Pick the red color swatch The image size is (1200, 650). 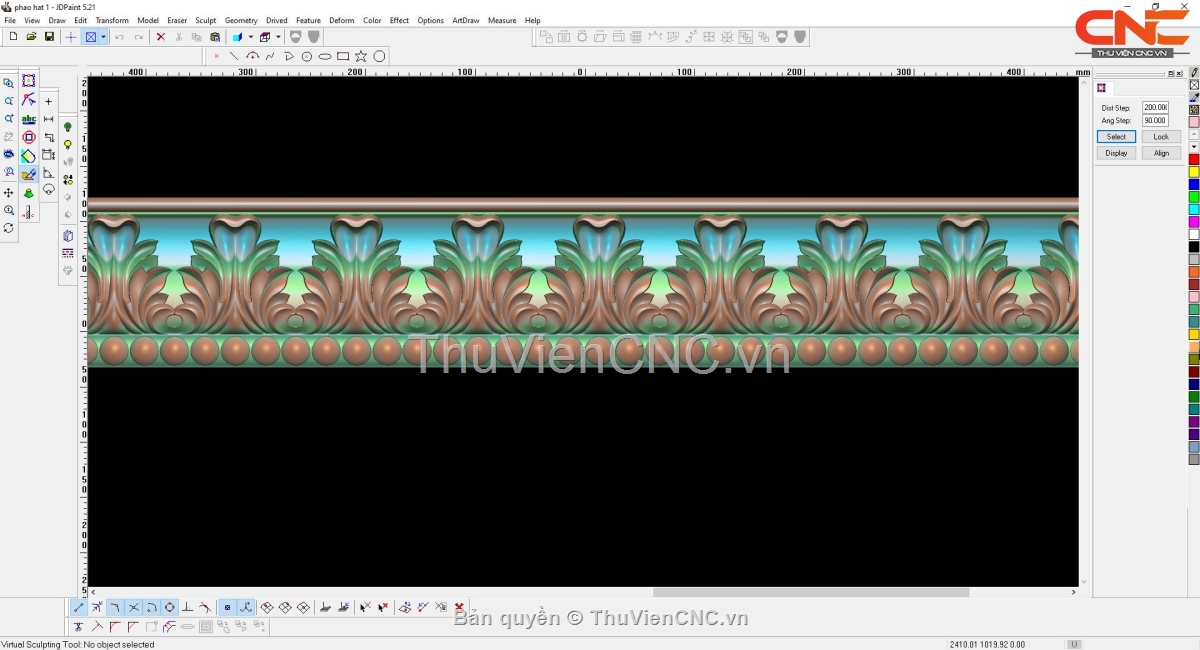pos(1193,160)
